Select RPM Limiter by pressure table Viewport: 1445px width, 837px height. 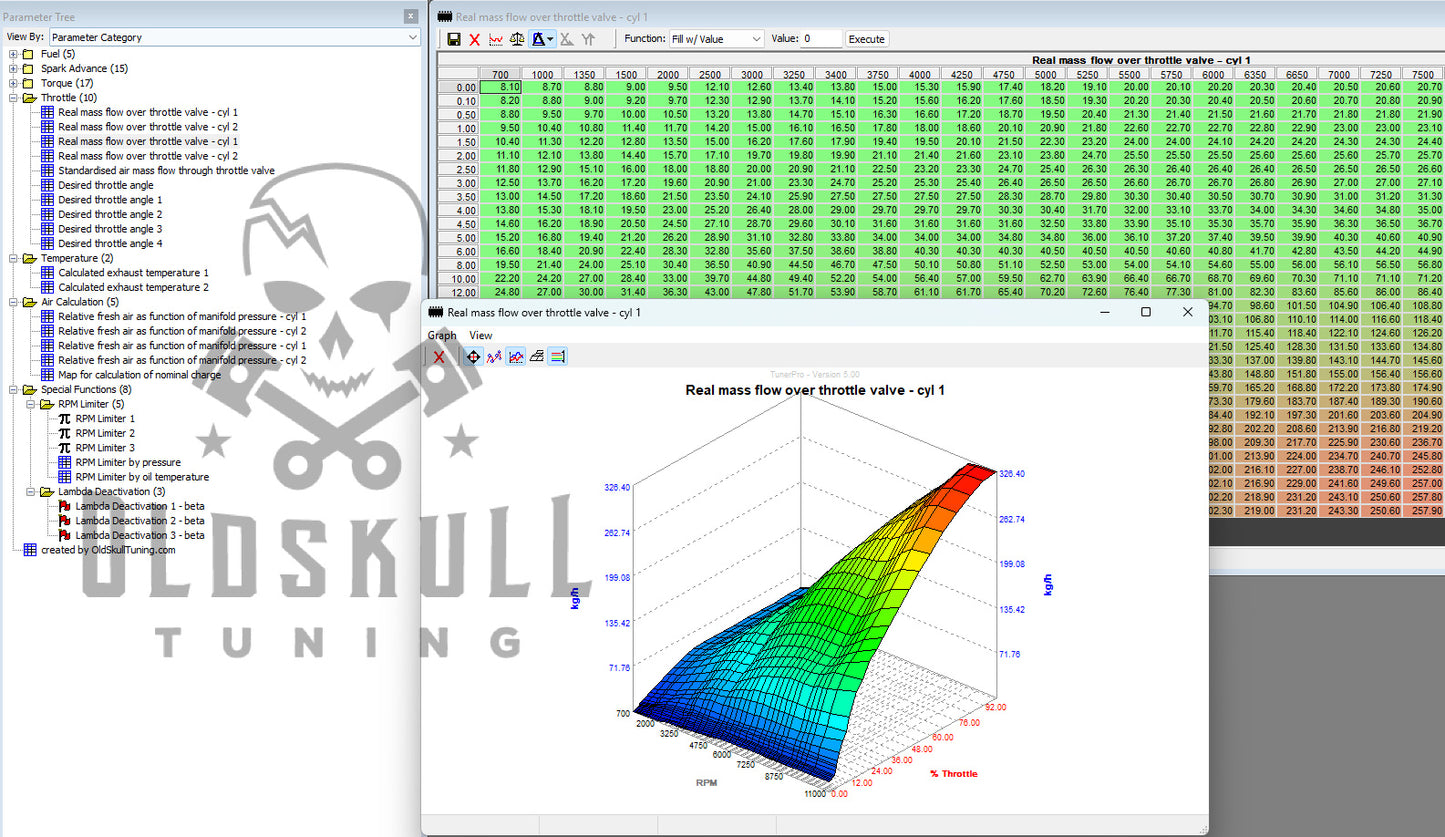pos(127,462)
